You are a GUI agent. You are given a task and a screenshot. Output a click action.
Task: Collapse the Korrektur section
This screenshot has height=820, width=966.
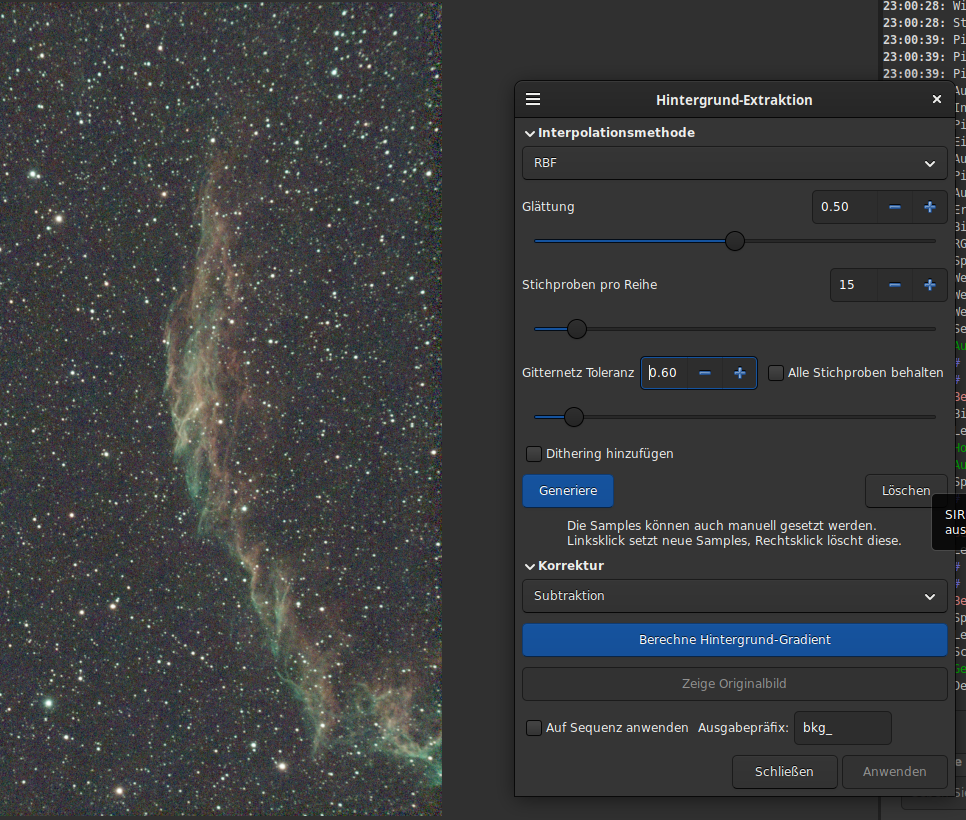point(530,566)
